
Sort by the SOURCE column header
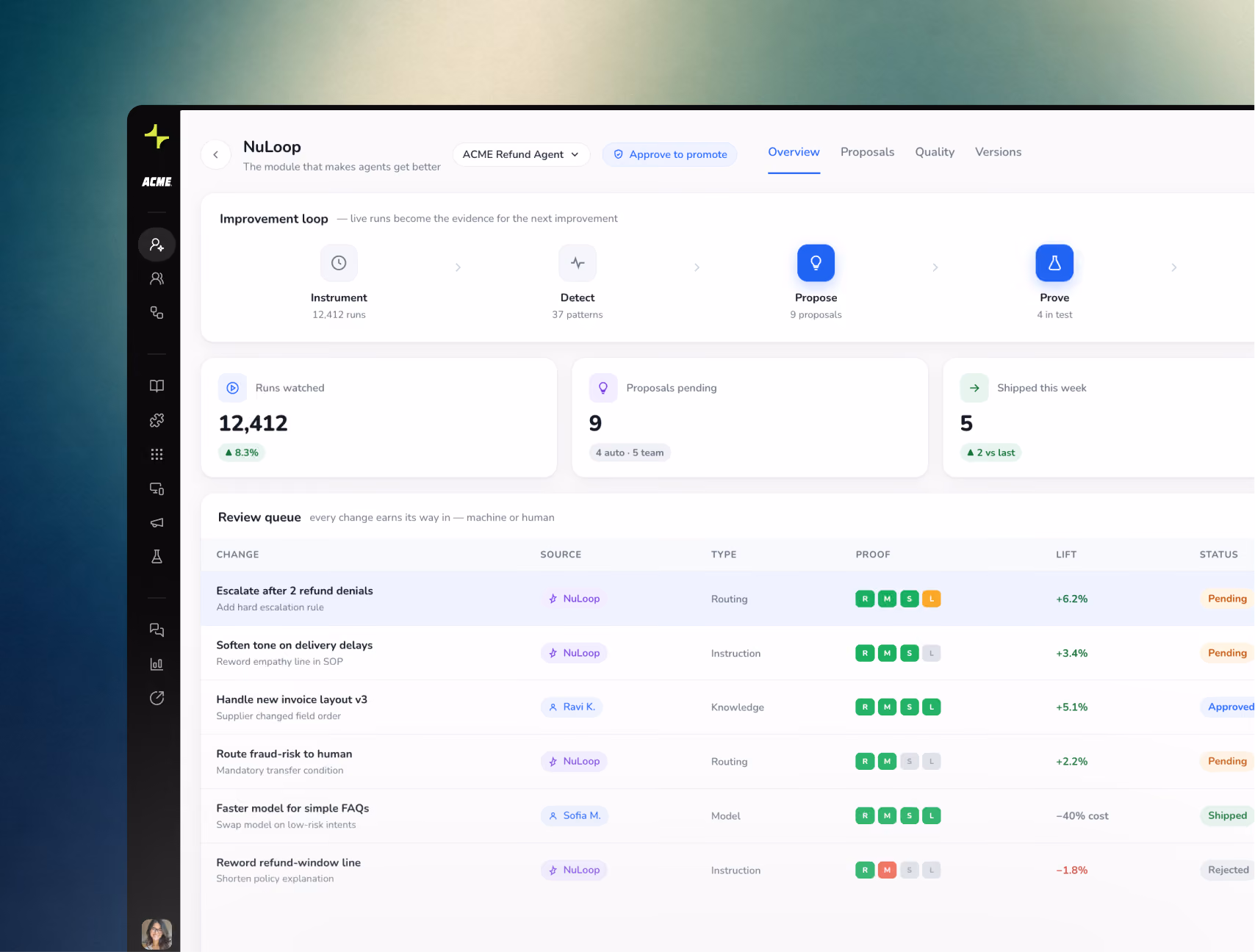tap(561, 555)
